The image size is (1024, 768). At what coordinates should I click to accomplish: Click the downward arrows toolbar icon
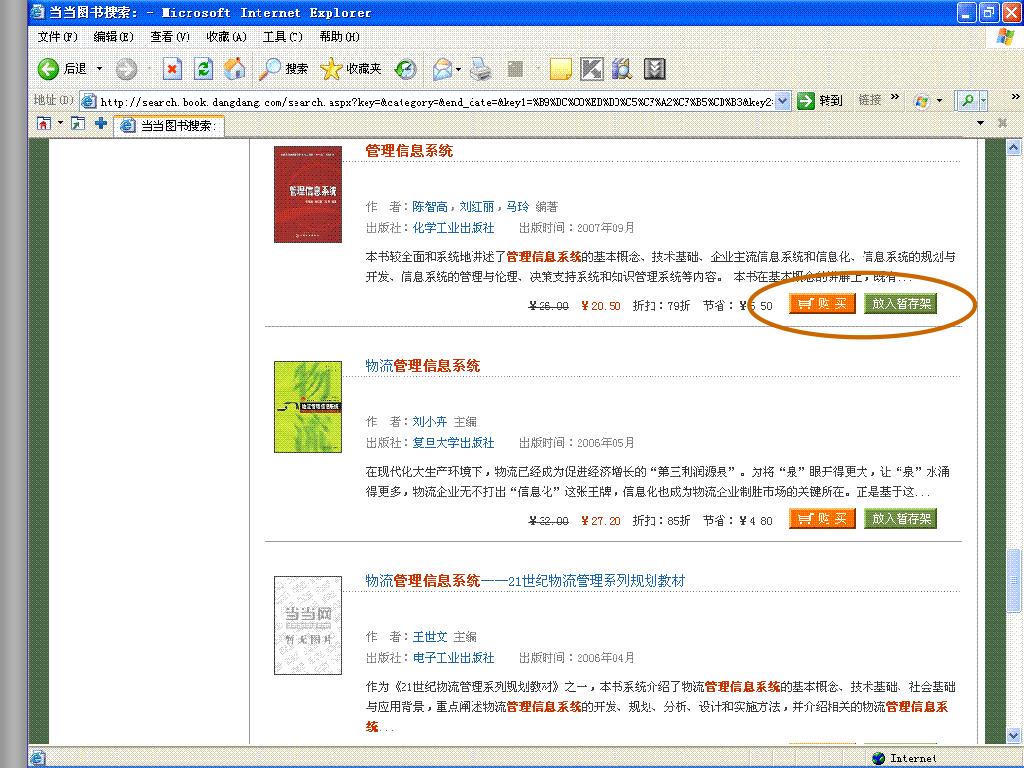pyautogui.click(x=654, y=69)
